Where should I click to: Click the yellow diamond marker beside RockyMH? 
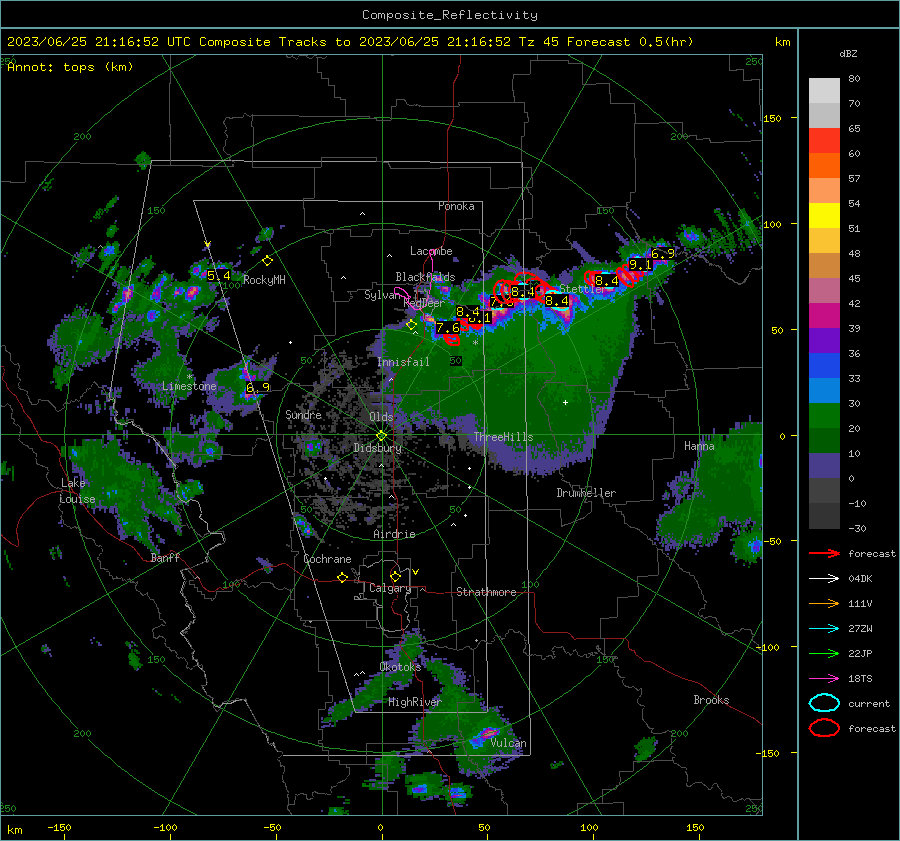tap(267, 261)
